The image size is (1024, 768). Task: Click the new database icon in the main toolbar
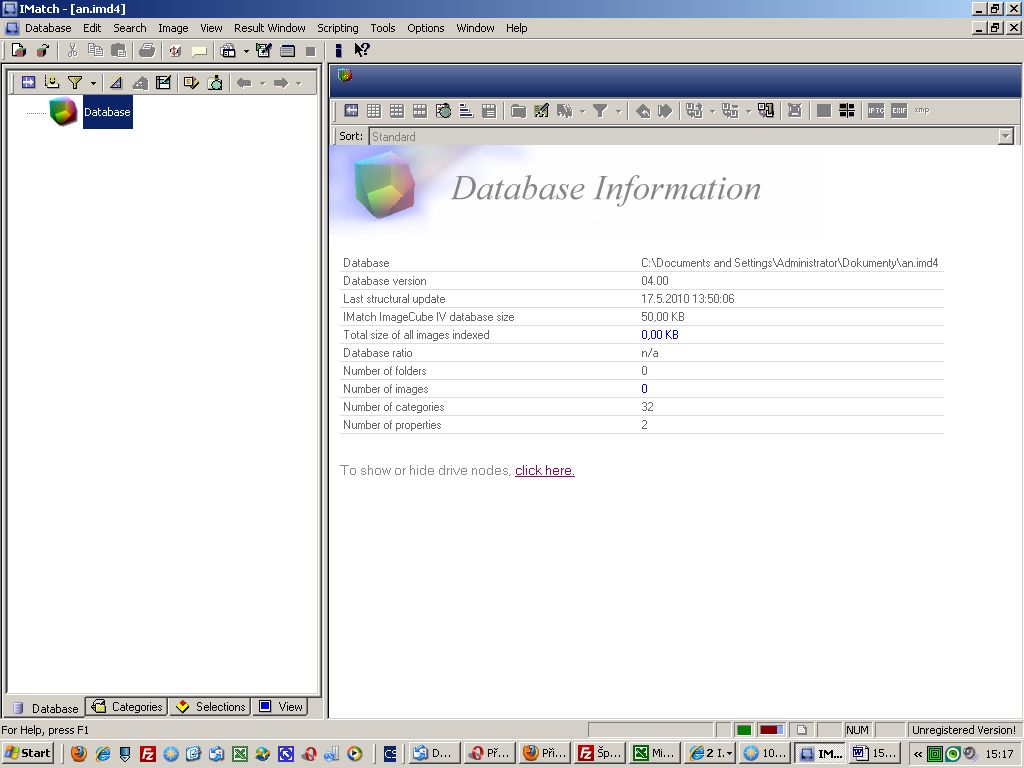18,51
